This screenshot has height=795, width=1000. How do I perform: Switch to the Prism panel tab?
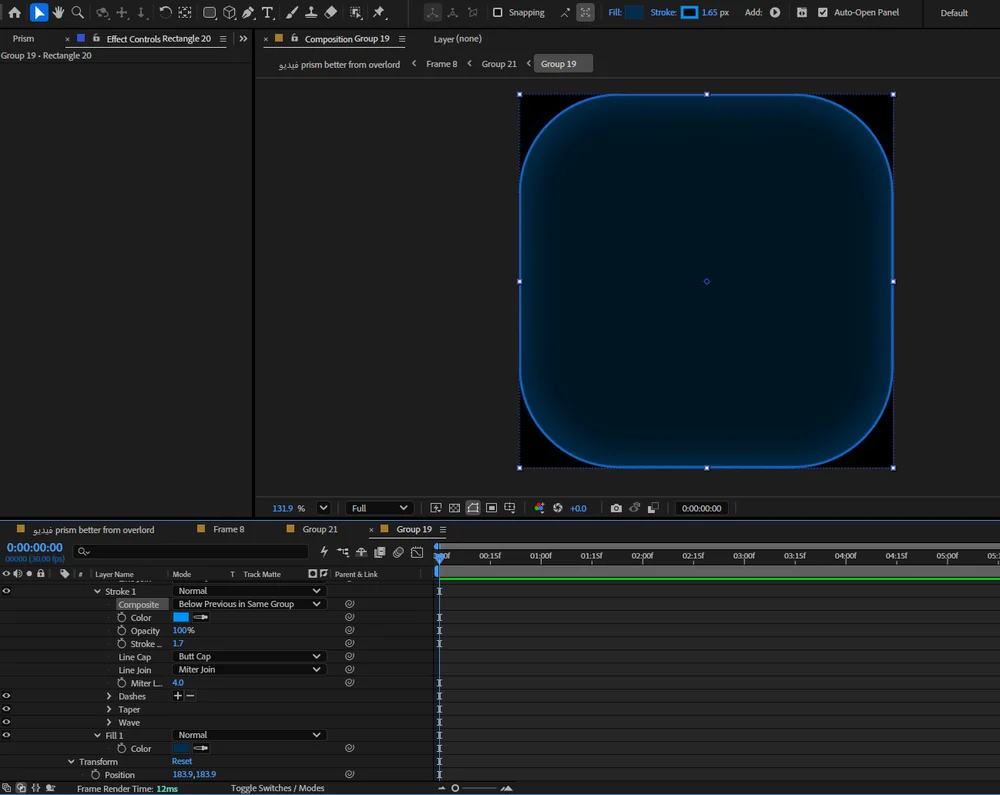24,38
